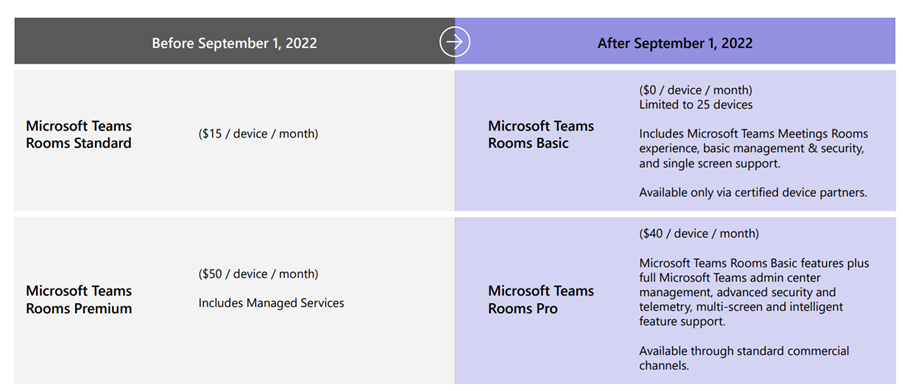
Task: Click Microsoft Teams Rooms Pro label
Action: click(x=541, y=299)
